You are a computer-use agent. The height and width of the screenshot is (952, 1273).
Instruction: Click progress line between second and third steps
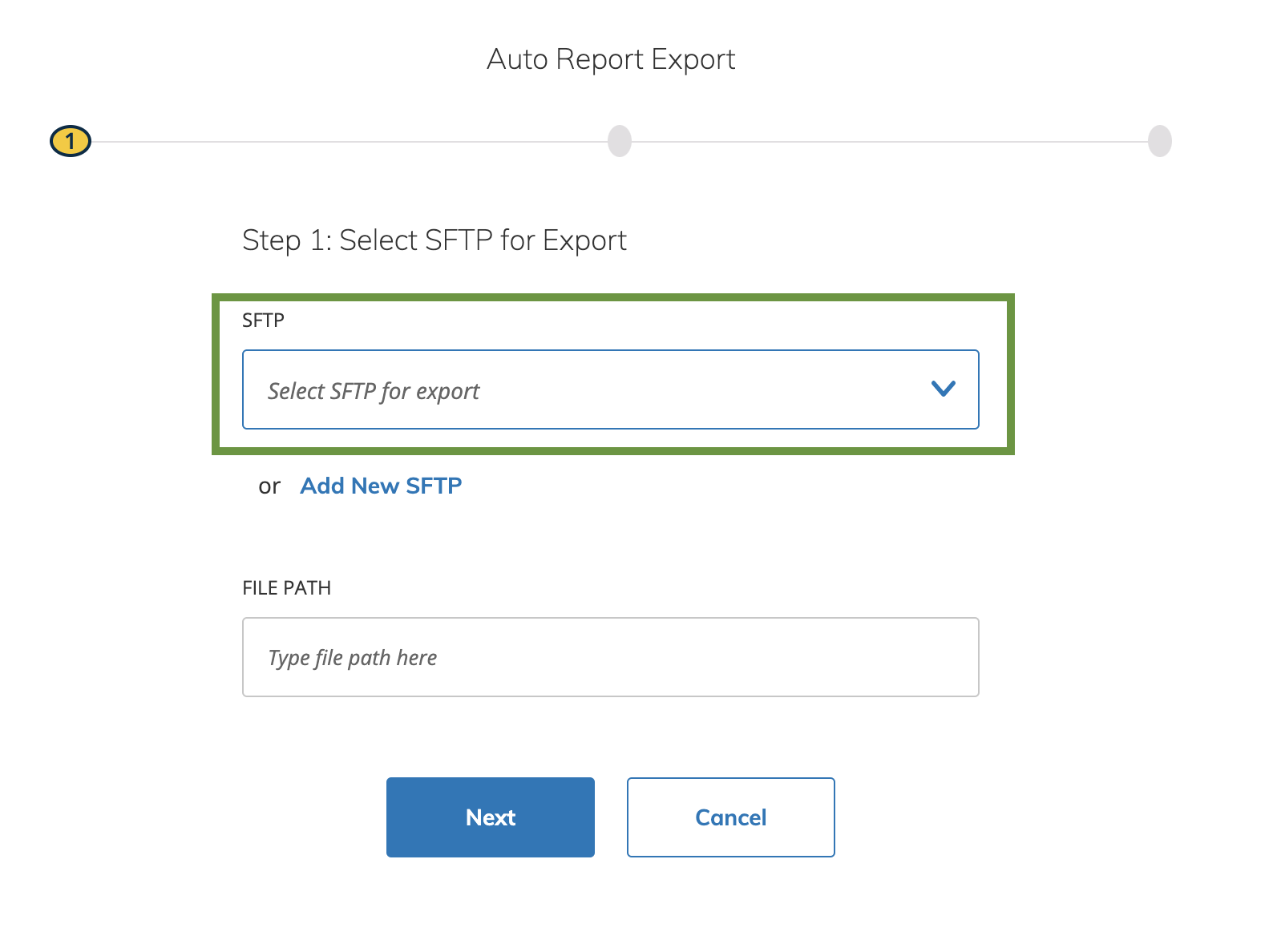point(890,142)
